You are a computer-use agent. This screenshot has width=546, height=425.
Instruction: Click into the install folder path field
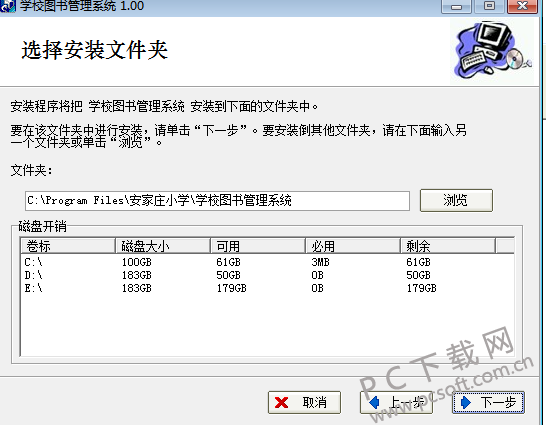pyautogui.click(x=217, y=201)
